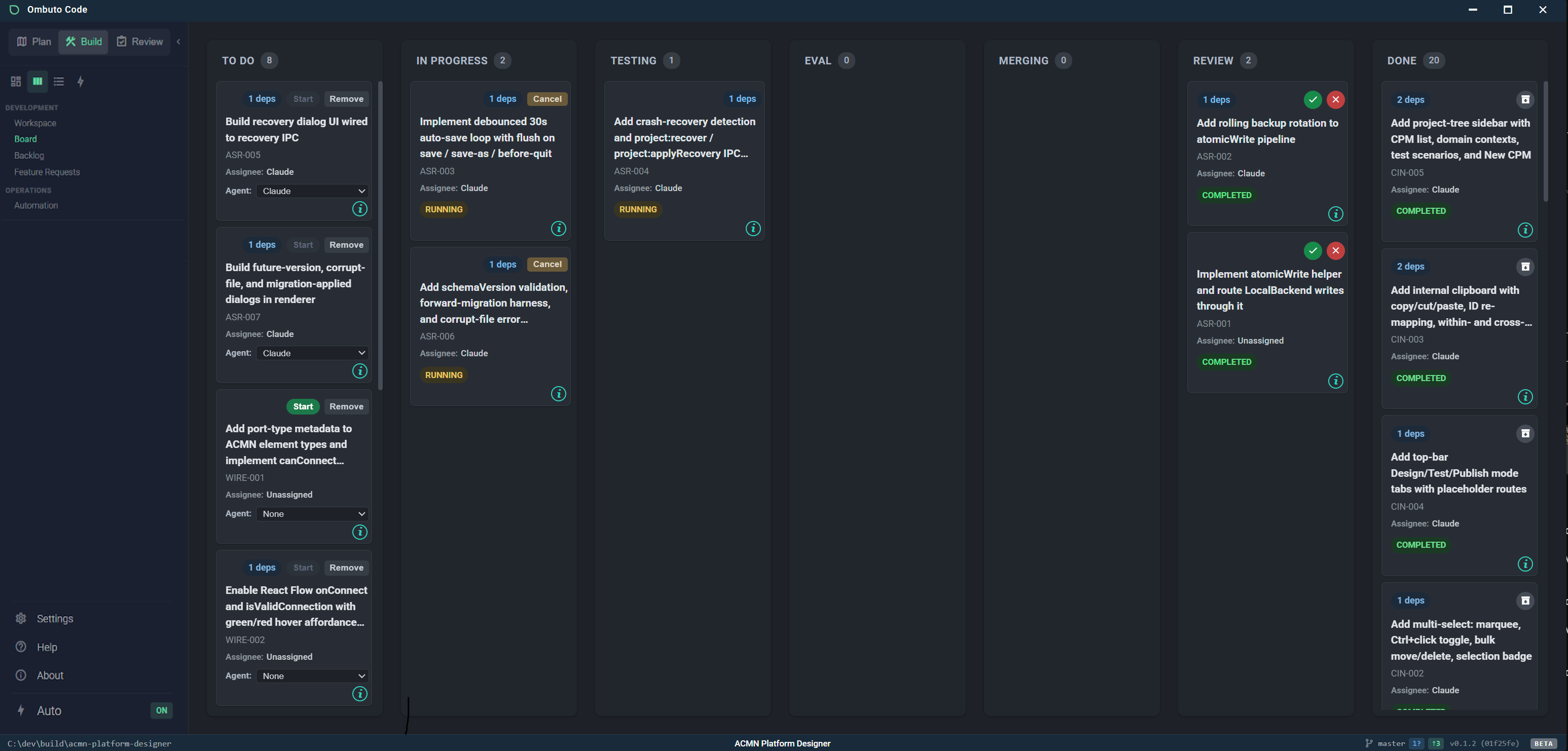The image size is (1568, 751).
Task: Open Automation in the sidebar
Action: pos(36,206)
